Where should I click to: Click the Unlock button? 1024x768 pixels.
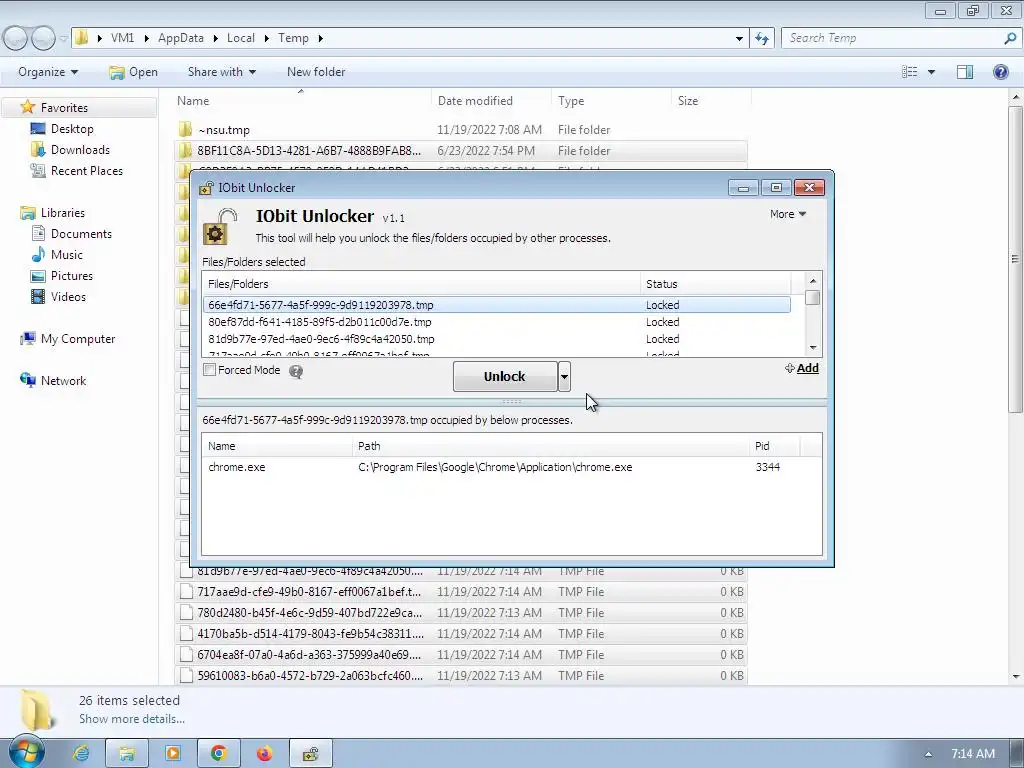click(x=505, y=377)
